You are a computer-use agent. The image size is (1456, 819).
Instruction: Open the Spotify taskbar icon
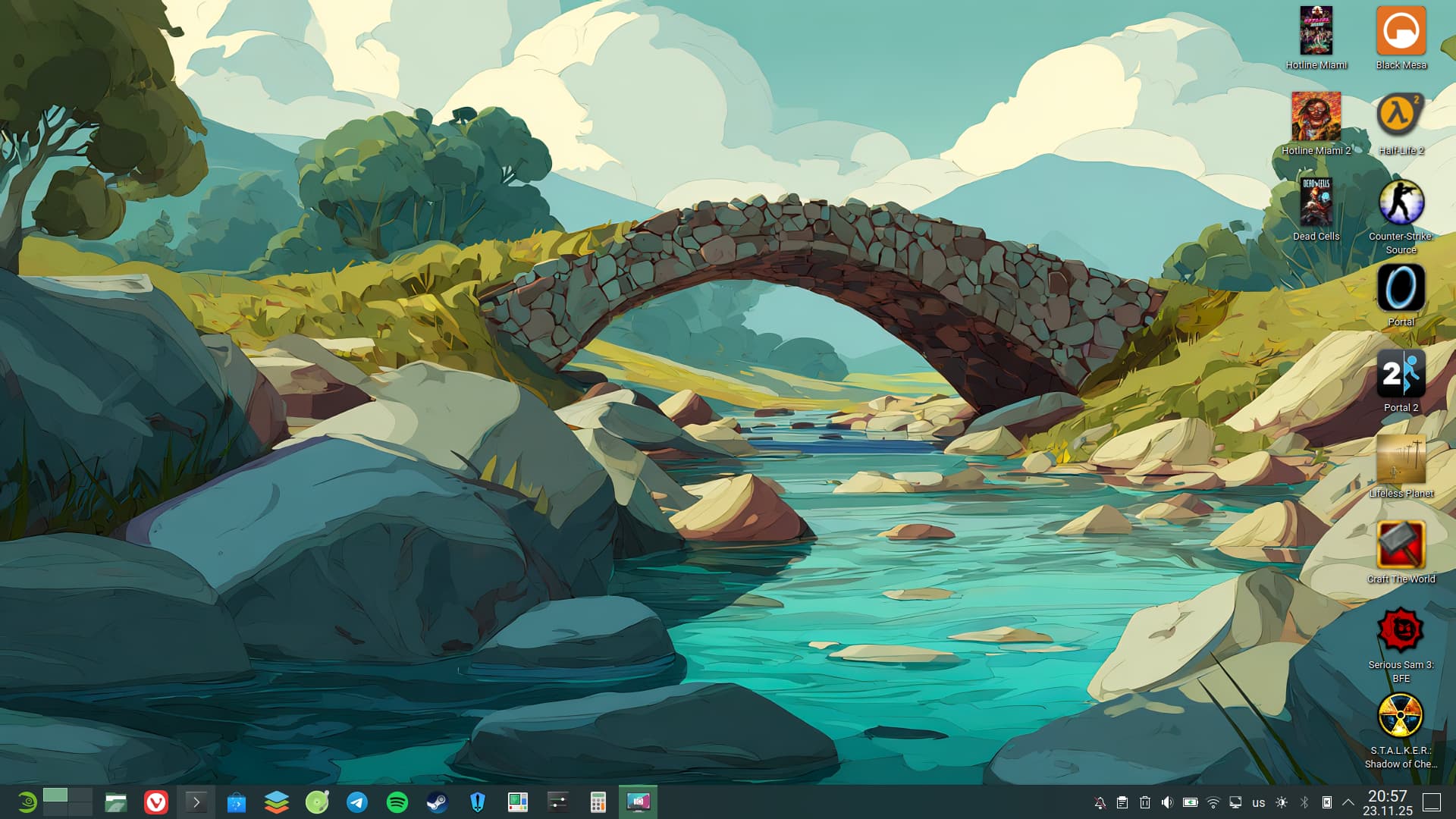click(397, 802)
